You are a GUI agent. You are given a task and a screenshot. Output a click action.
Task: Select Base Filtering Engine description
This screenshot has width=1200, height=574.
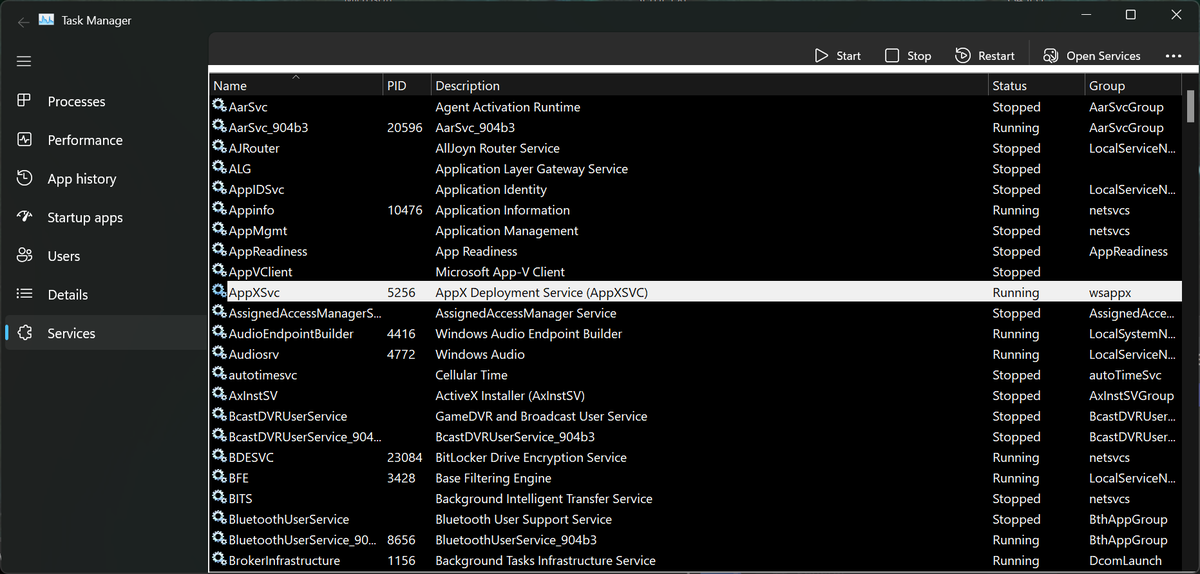494,478
